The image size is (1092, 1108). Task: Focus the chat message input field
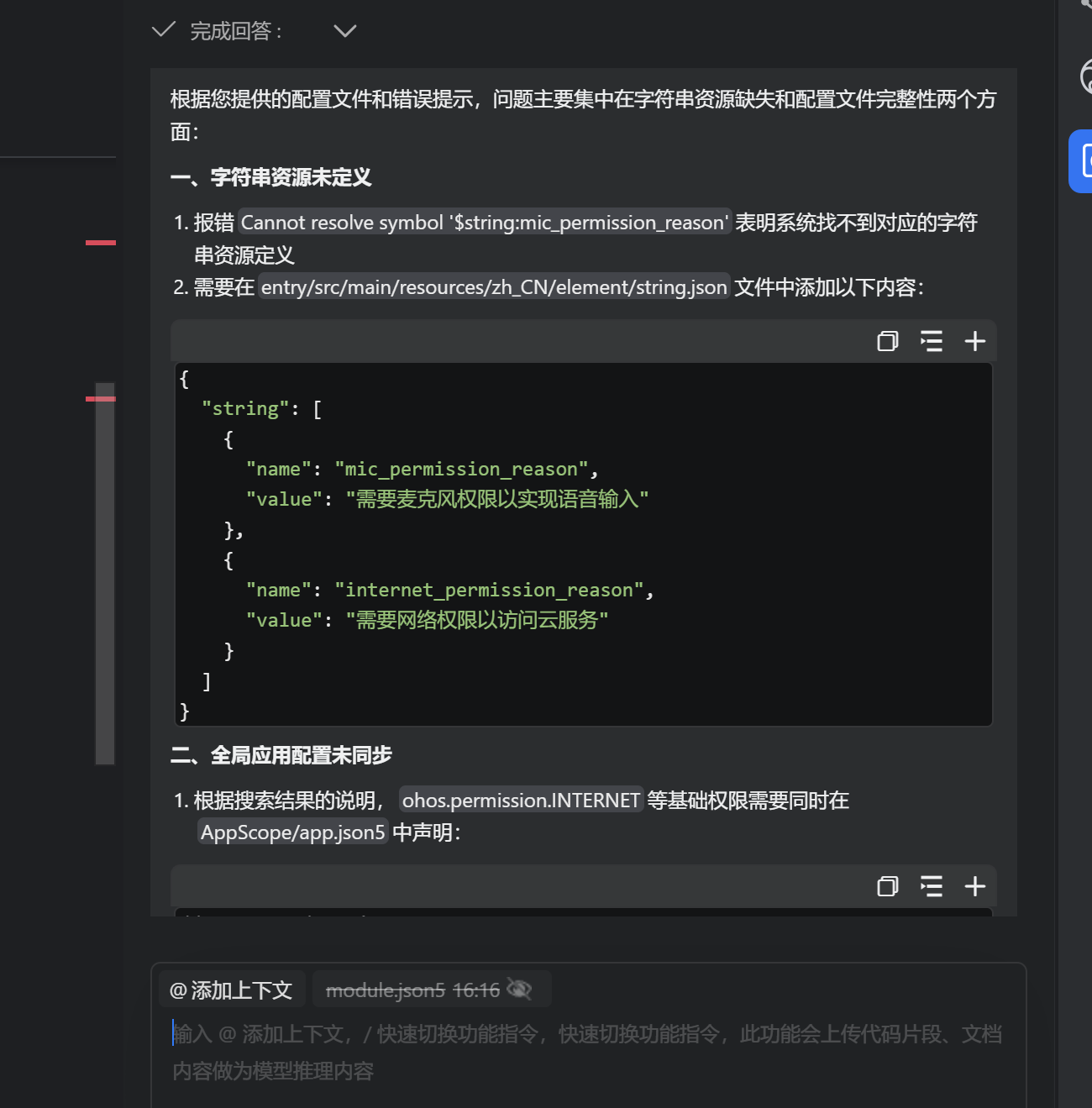pyautogui.click(x=588, y=1052)
